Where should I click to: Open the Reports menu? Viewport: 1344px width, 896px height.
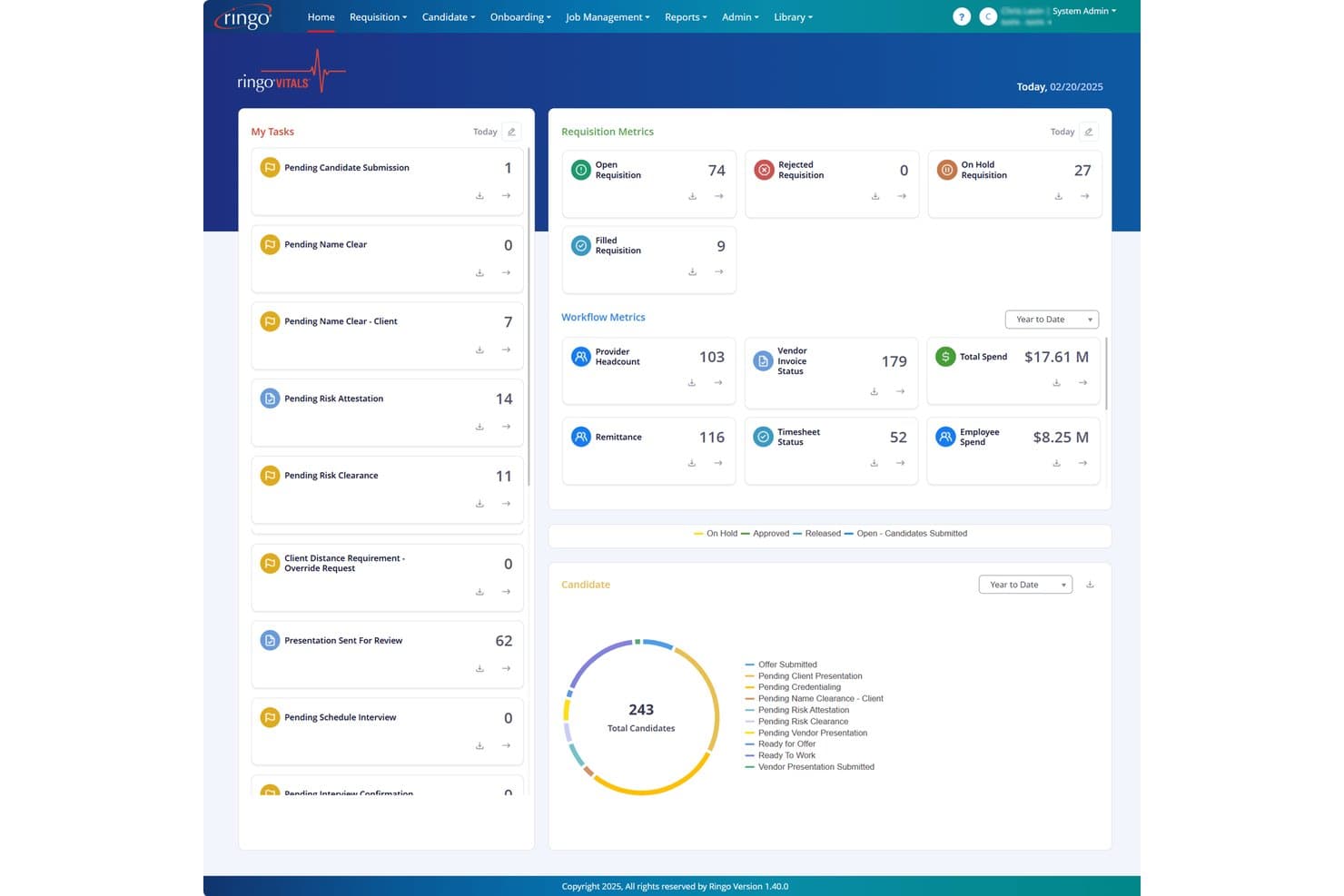686,17
